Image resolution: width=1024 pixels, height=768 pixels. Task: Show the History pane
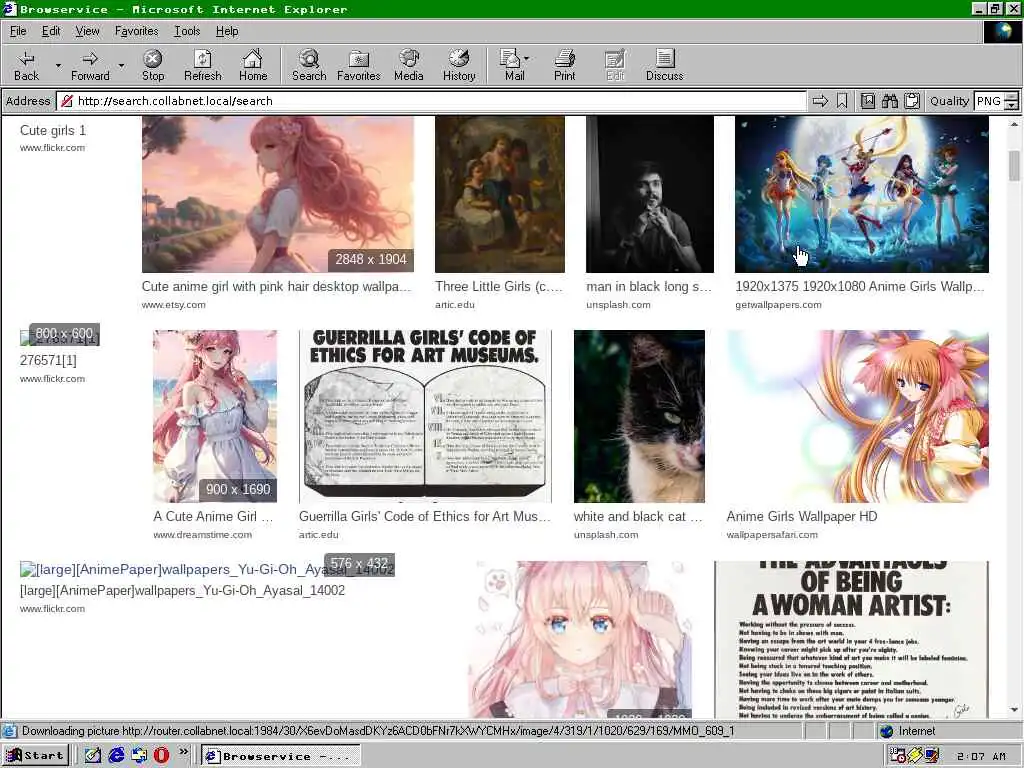[459, 65]
